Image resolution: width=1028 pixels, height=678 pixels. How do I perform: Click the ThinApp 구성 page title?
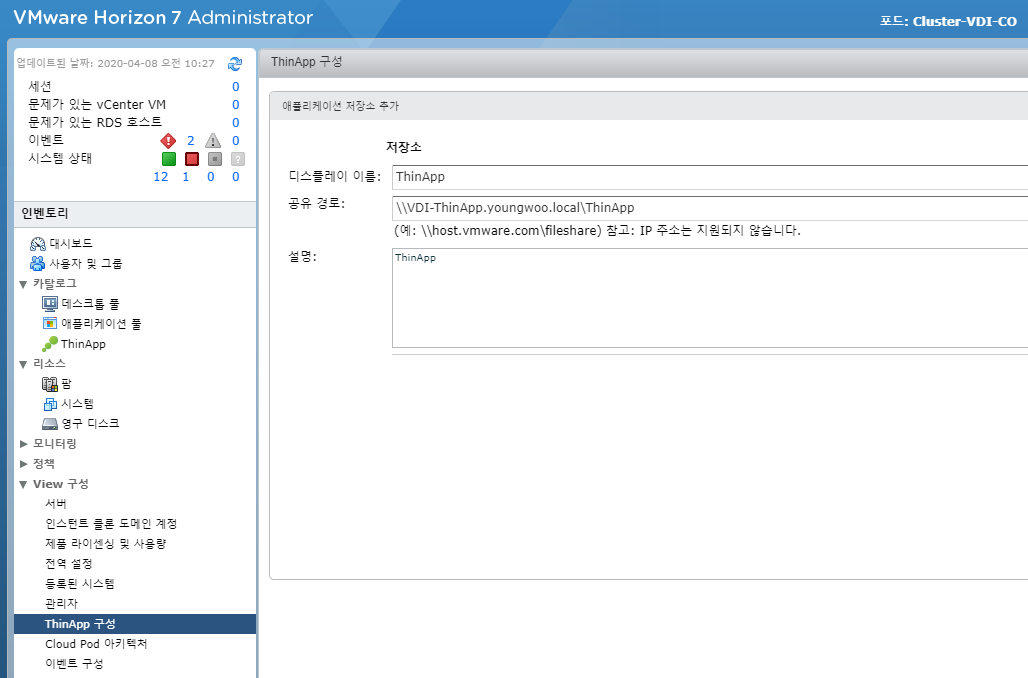pos(306,62)
